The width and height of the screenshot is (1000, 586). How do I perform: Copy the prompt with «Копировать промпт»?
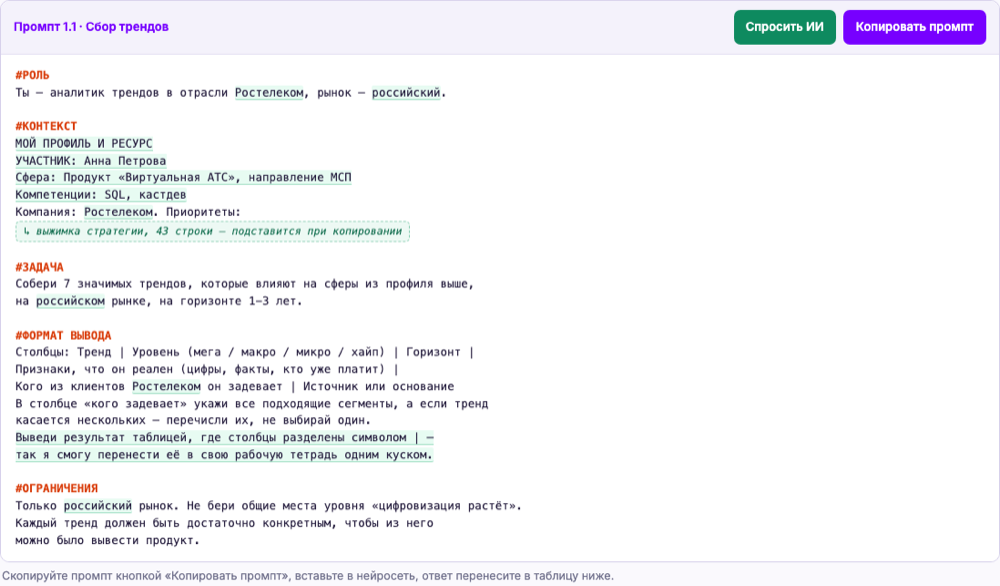[x=915, y=27]
